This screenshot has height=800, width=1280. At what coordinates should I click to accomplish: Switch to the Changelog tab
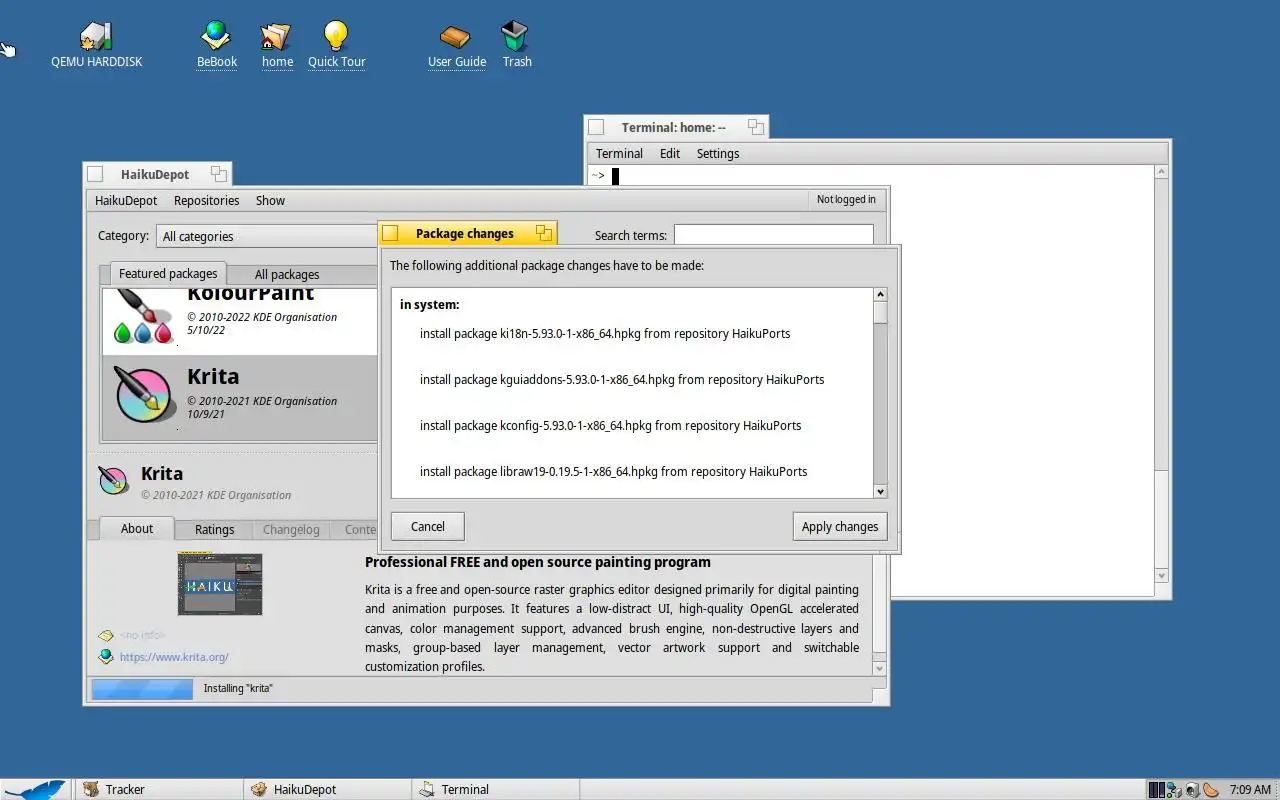click(291, 529)
